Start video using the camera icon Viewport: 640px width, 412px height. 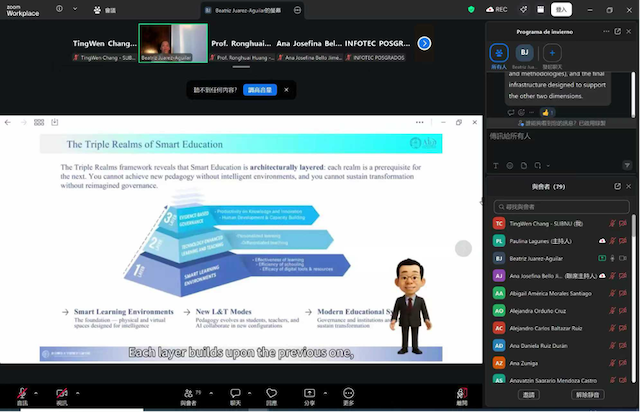click(x=62, y=392)
